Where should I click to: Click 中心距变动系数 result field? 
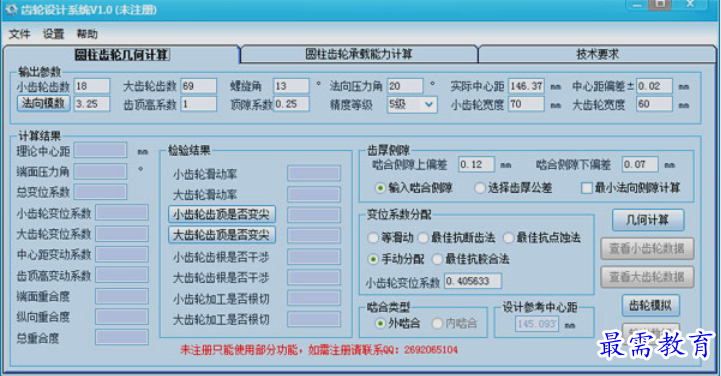[122, 254]
